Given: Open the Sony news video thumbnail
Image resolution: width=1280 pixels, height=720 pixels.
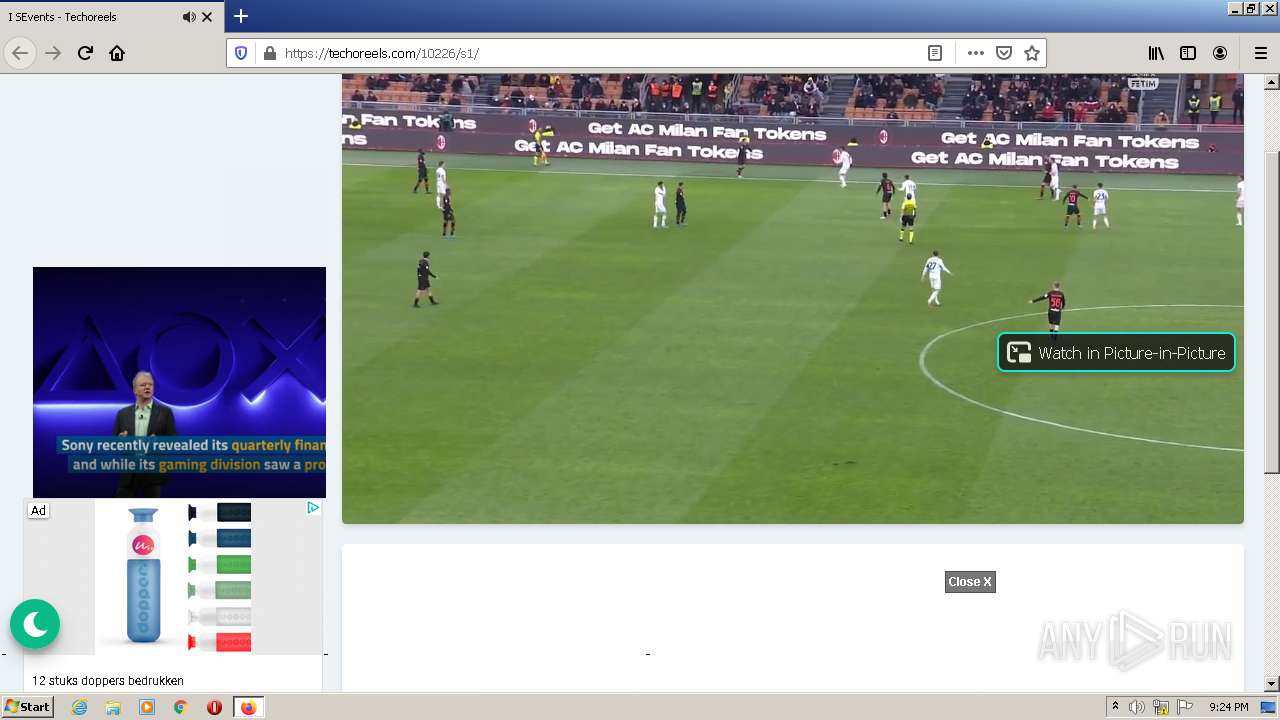Looking at the screenshot, I should 179,382.
